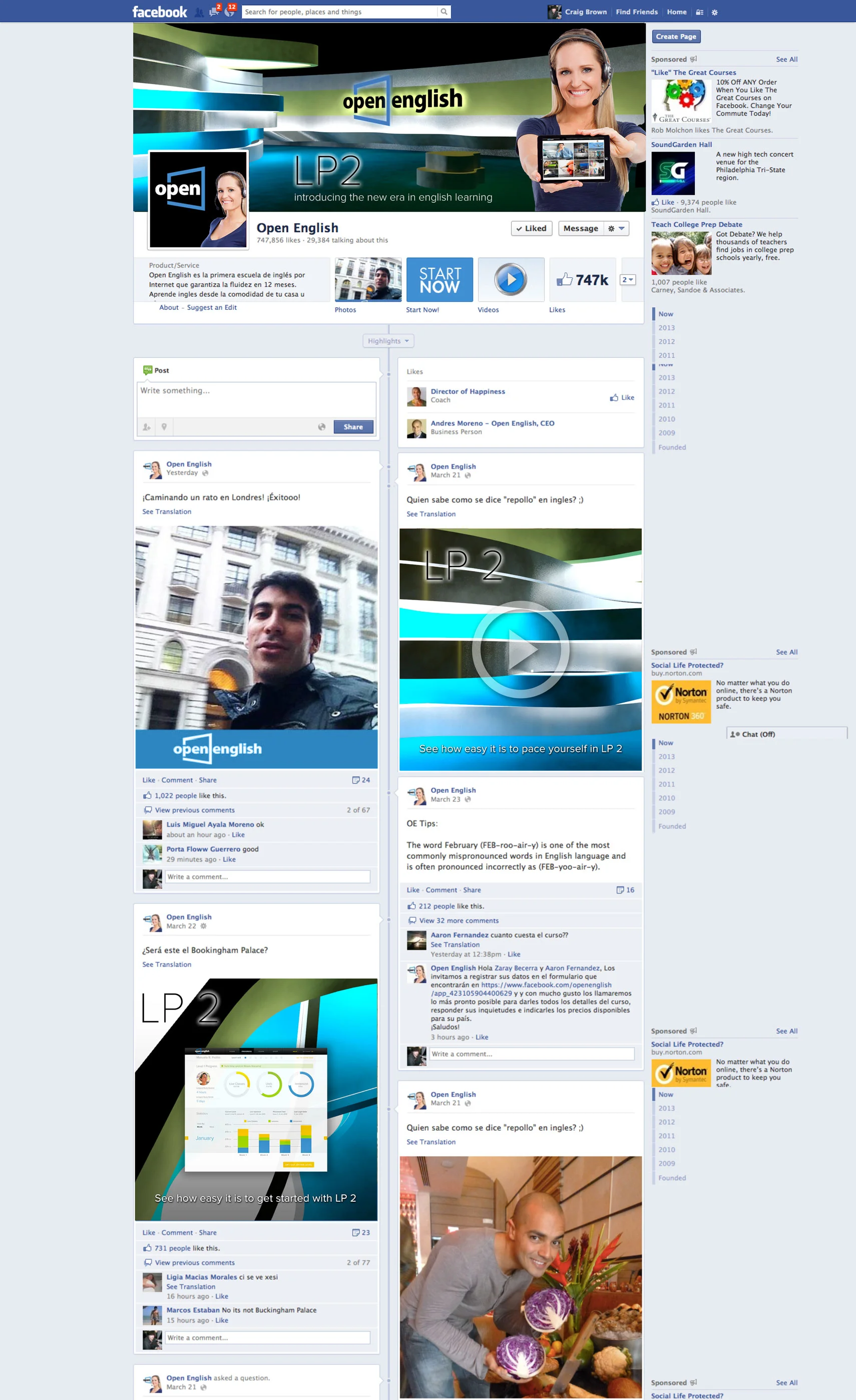Viewport: 856px width, 1400px height.
Task: Open the audience selector globe beside Share
Action: click(x=322, y=426)
